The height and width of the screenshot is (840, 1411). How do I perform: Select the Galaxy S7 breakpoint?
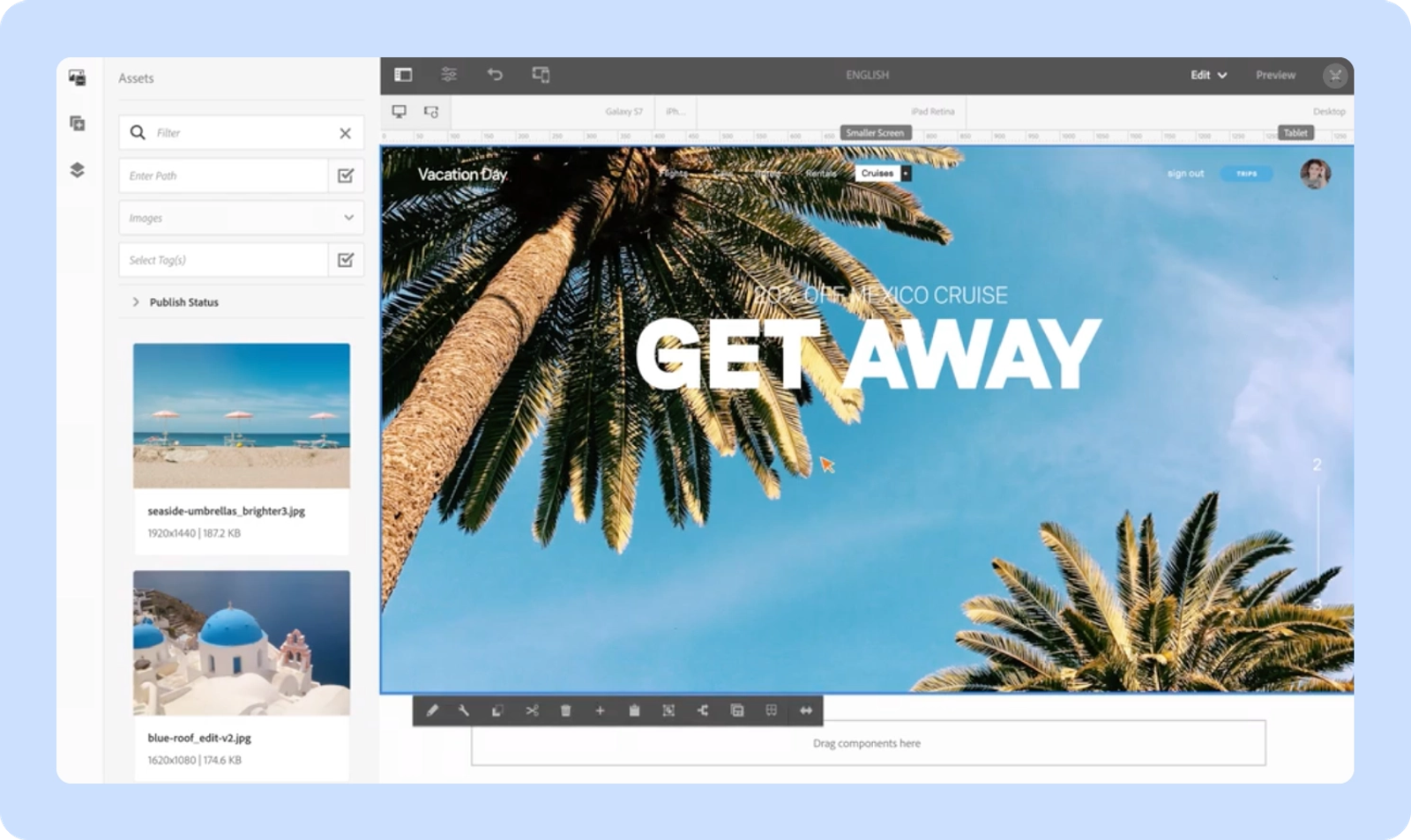pyautogui.click(x=623, y=112)
